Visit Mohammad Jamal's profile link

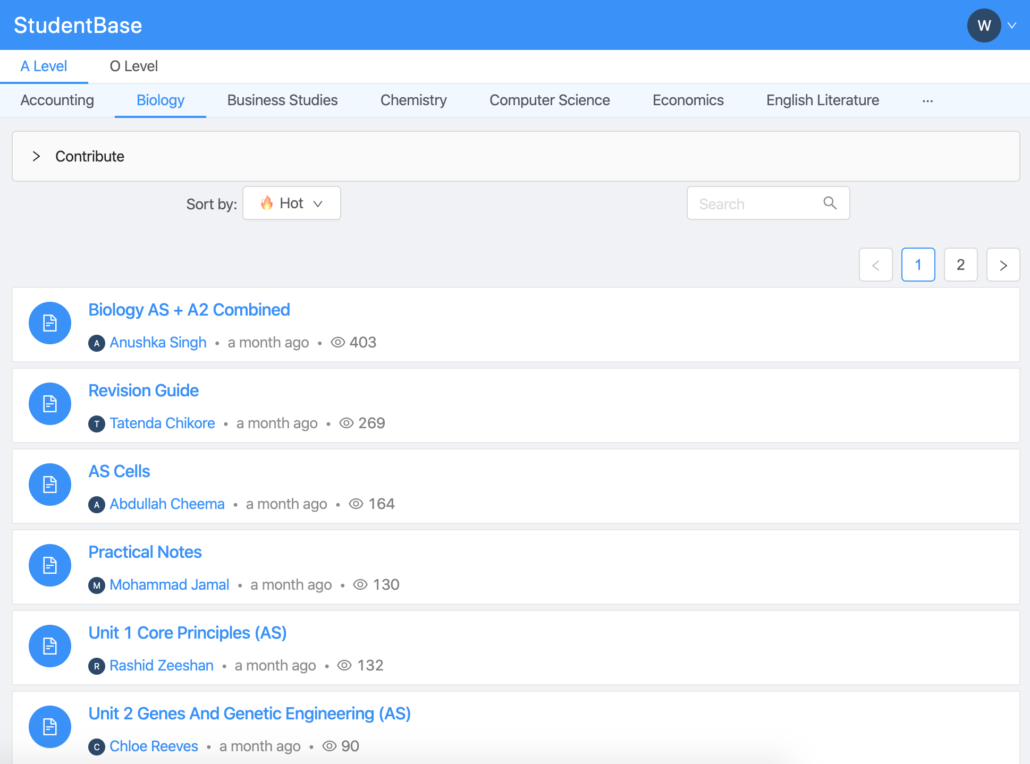[x=169, y=585]
